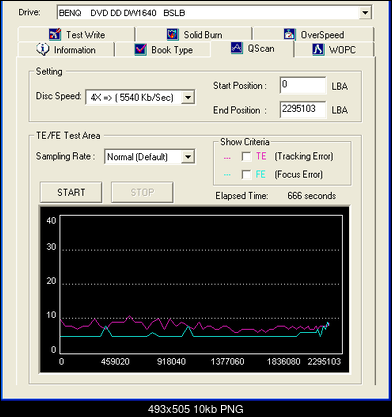Click the graph axis label 1377060

point(228,362)
